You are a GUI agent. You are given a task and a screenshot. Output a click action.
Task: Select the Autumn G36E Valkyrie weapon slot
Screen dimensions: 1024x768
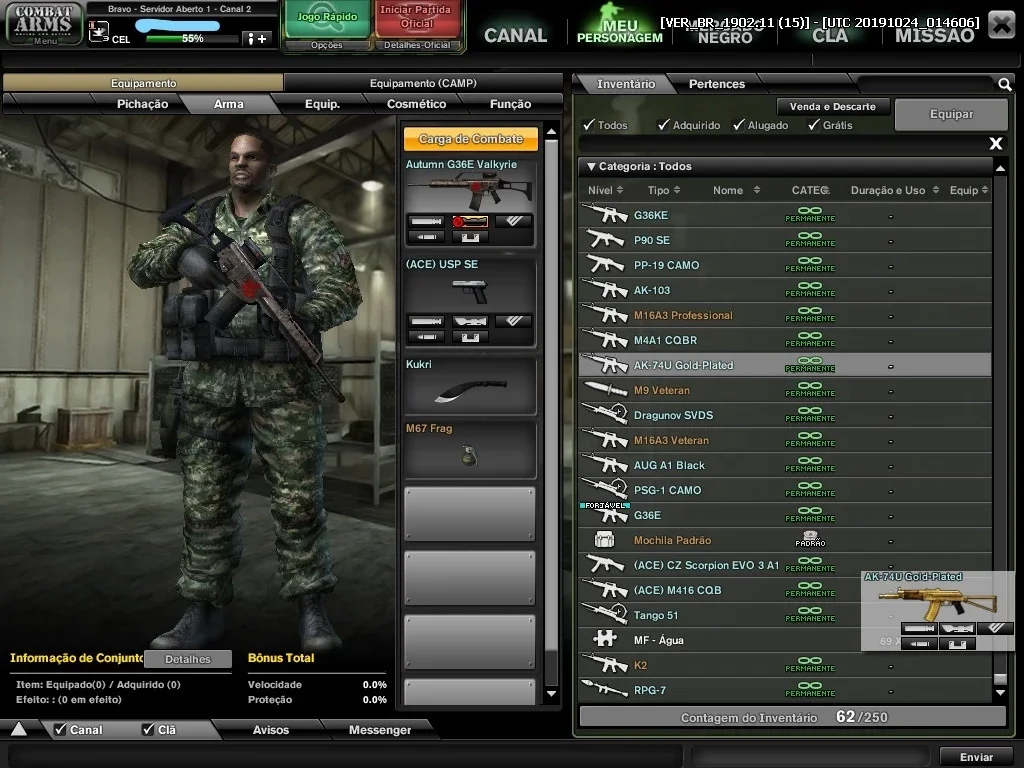(x=470, y=202)
